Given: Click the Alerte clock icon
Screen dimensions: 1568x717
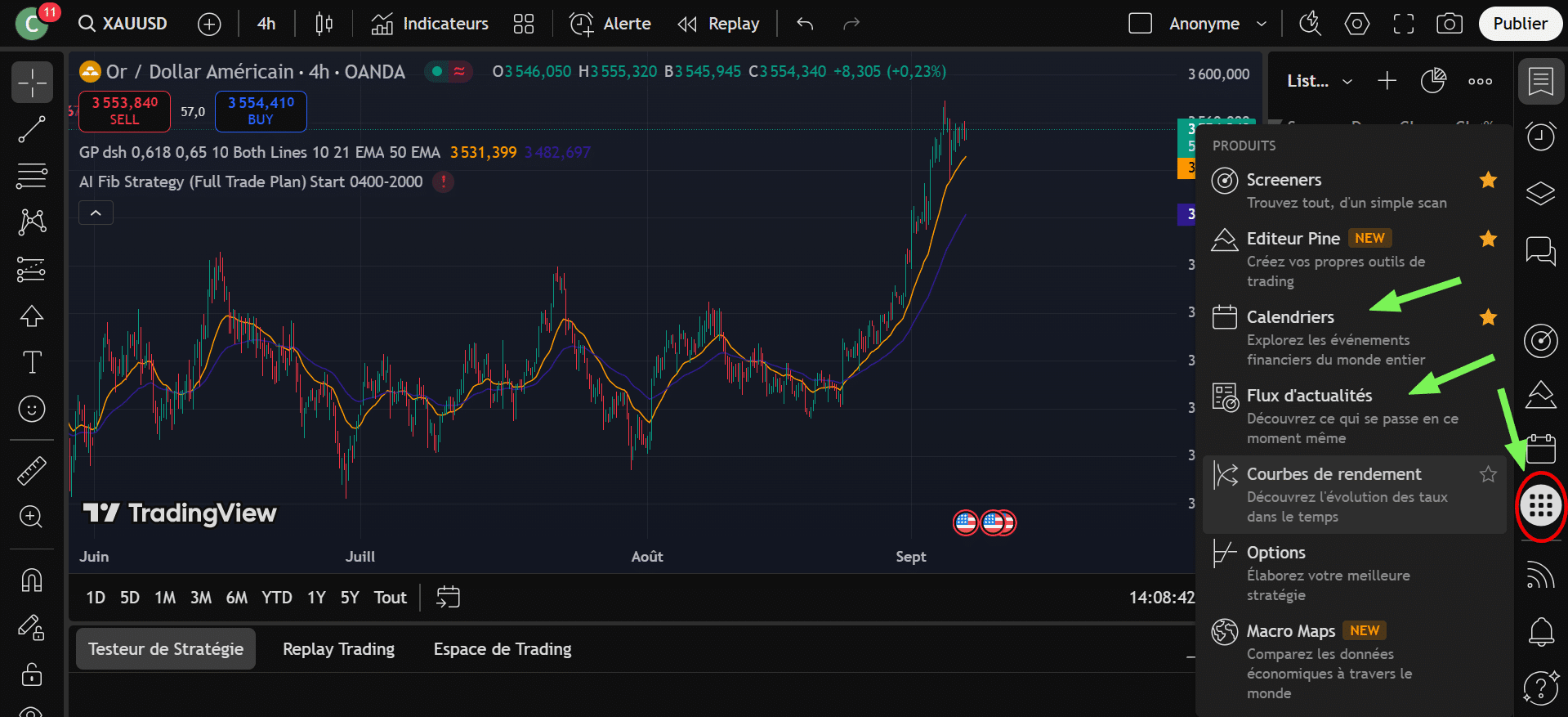Looking at the screenshot, I should [581, 24].
